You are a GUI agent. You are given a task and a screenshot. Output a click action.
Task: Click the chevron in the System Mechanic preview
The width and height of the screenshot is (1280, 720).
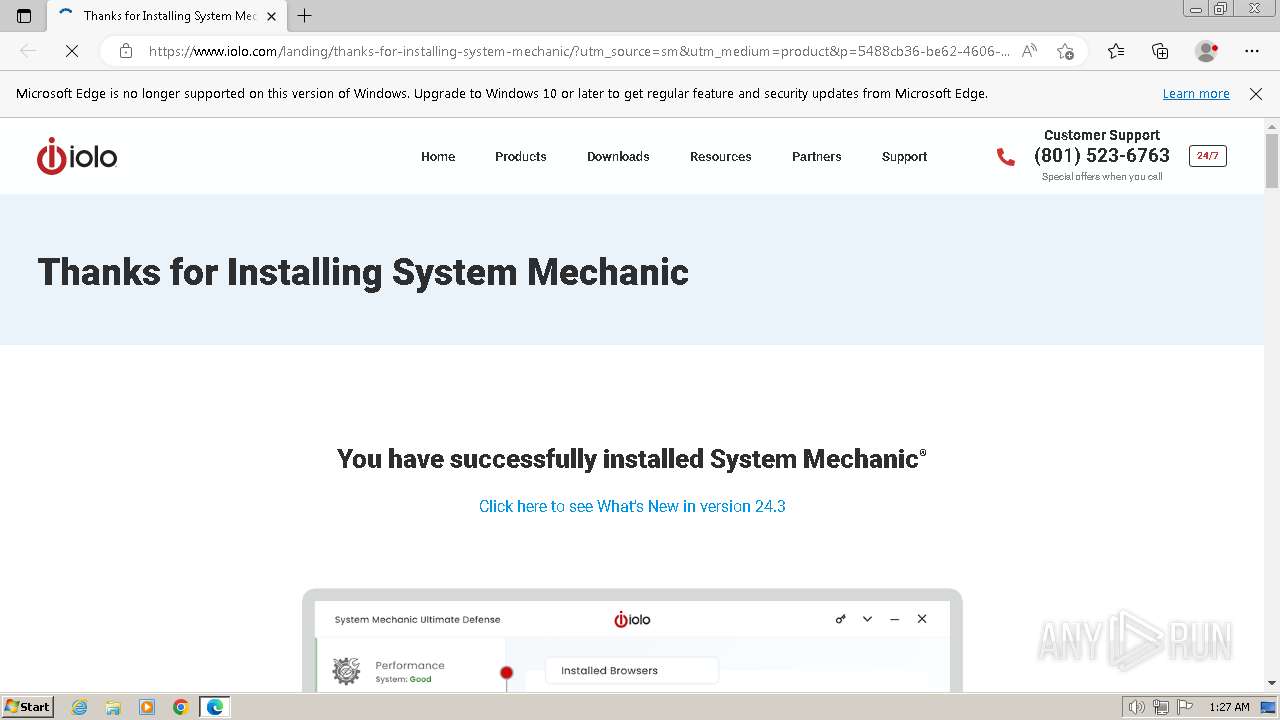coord(867,619)
